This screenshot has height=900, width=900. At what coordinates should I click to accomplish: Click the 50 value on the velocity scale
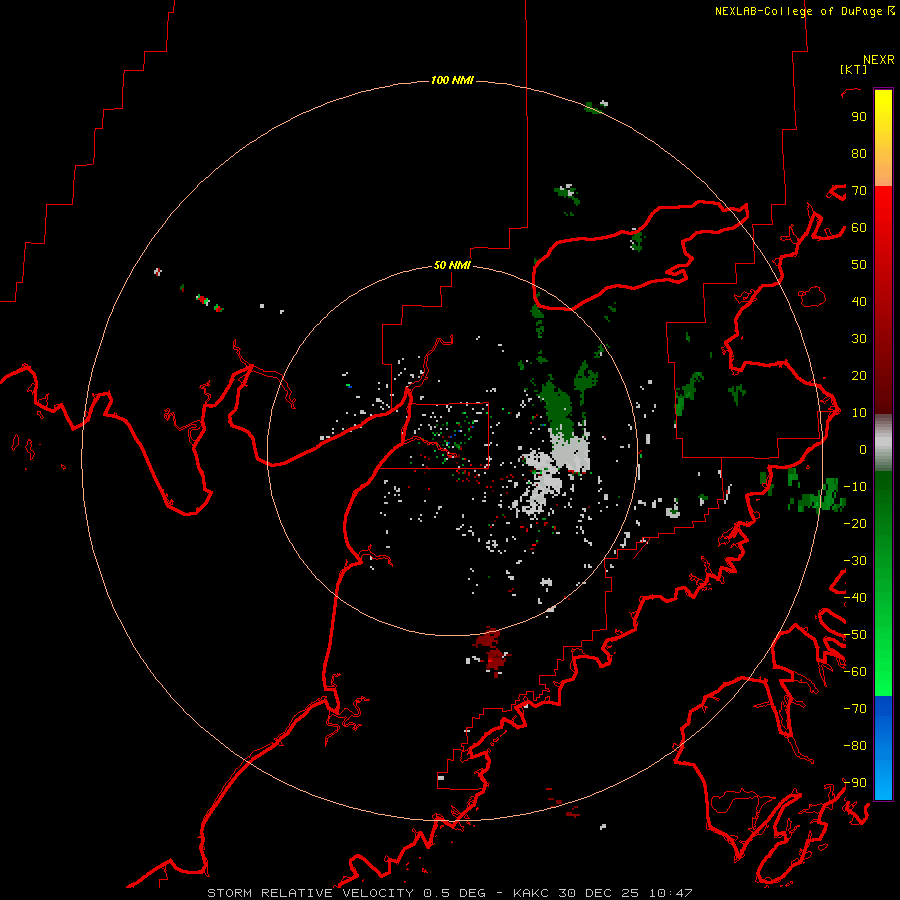(859, 265)
